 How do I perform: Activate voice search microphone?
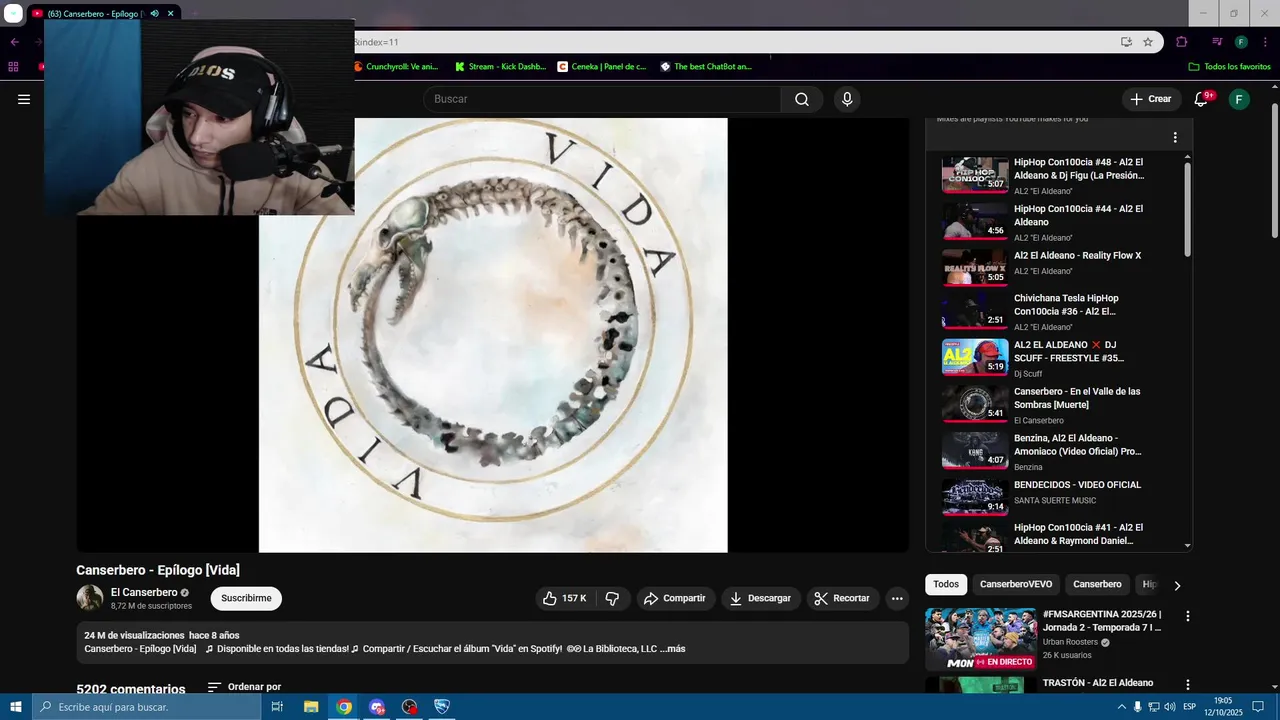847,99
